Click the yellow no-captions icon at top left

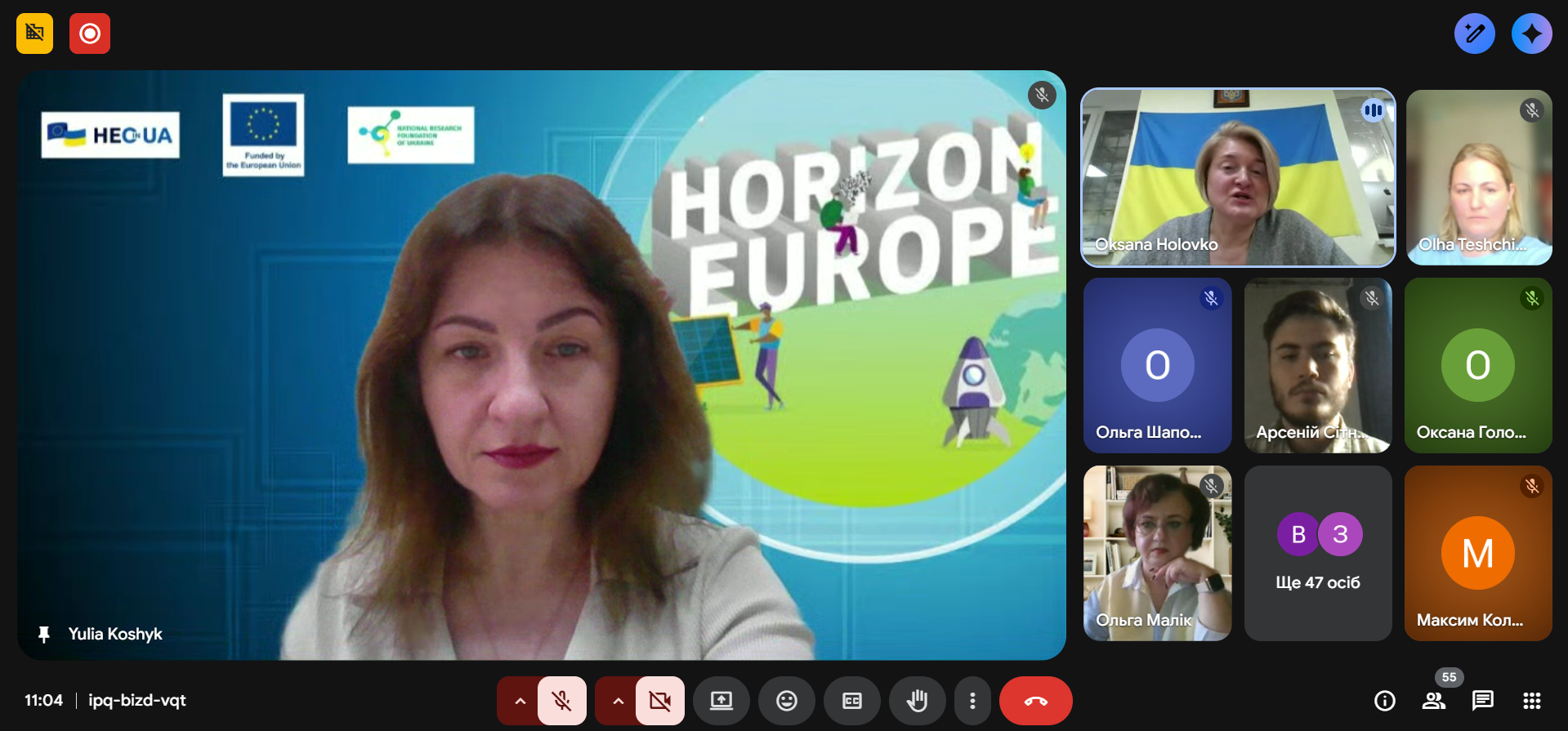click(x=34, y=33)
